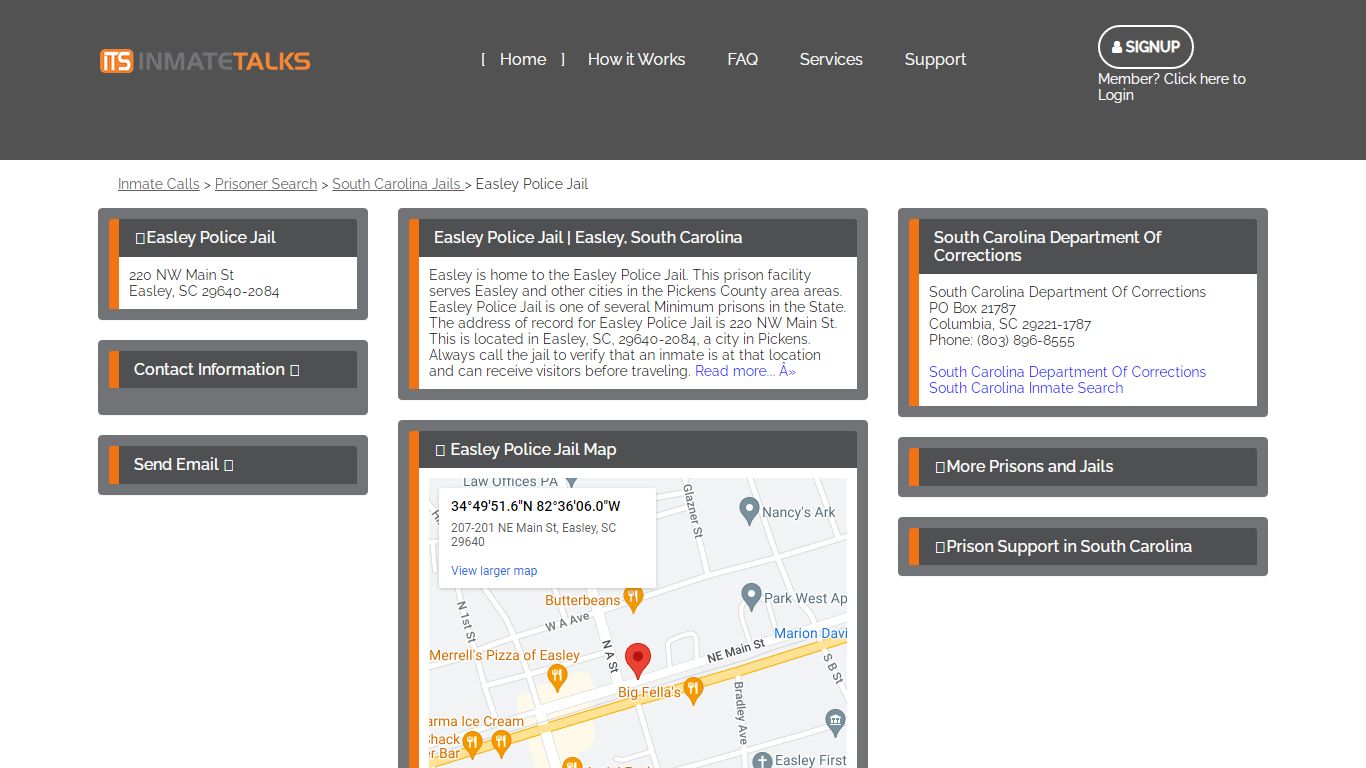Open View larger map link
Image resolution: width=1366 pixels, height=768 pixels.
pos(494,571)
